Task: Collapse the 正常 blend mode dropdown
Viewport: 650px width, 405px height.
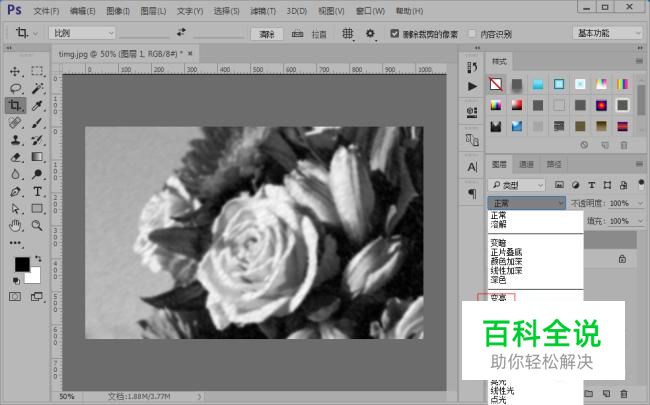Action: point(526,203)
